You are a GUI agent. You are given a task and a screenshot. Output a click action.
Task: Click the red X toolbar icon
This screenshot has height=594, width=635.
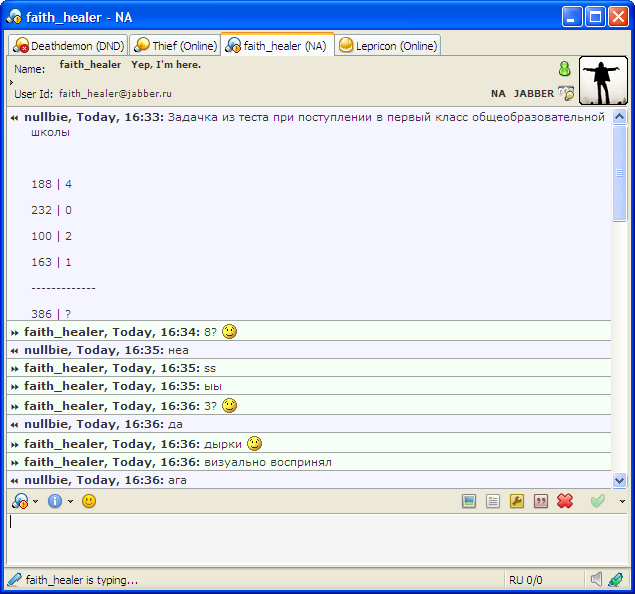tap(565, 501)
